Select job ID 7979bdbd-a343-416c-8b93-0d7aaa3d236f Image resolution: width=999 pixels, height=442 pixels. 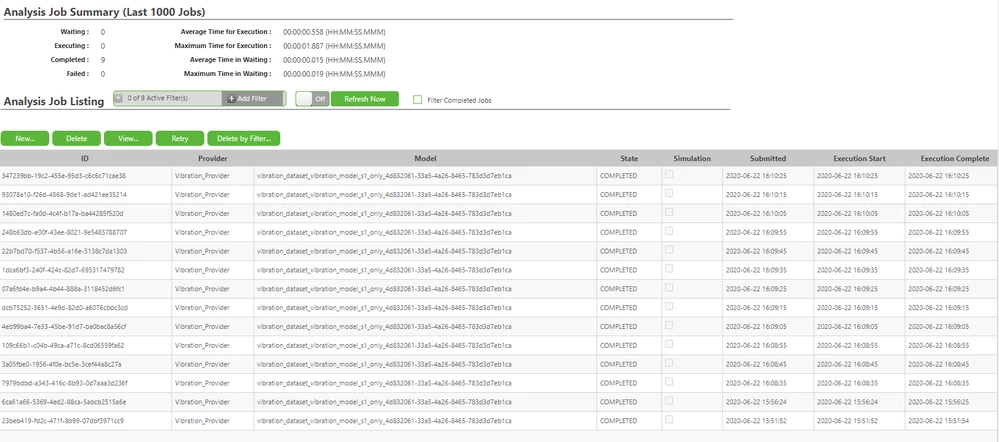(x=64, y=383)
